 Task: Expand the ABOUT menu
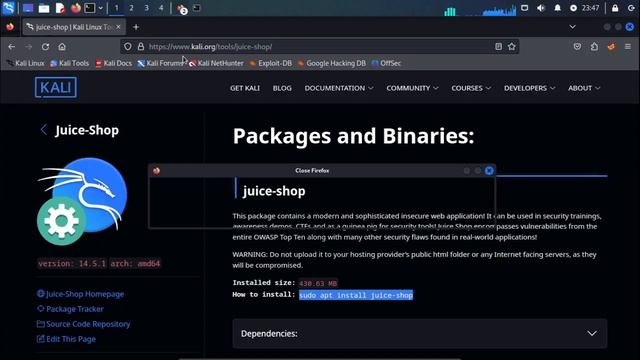click(584, 88)
